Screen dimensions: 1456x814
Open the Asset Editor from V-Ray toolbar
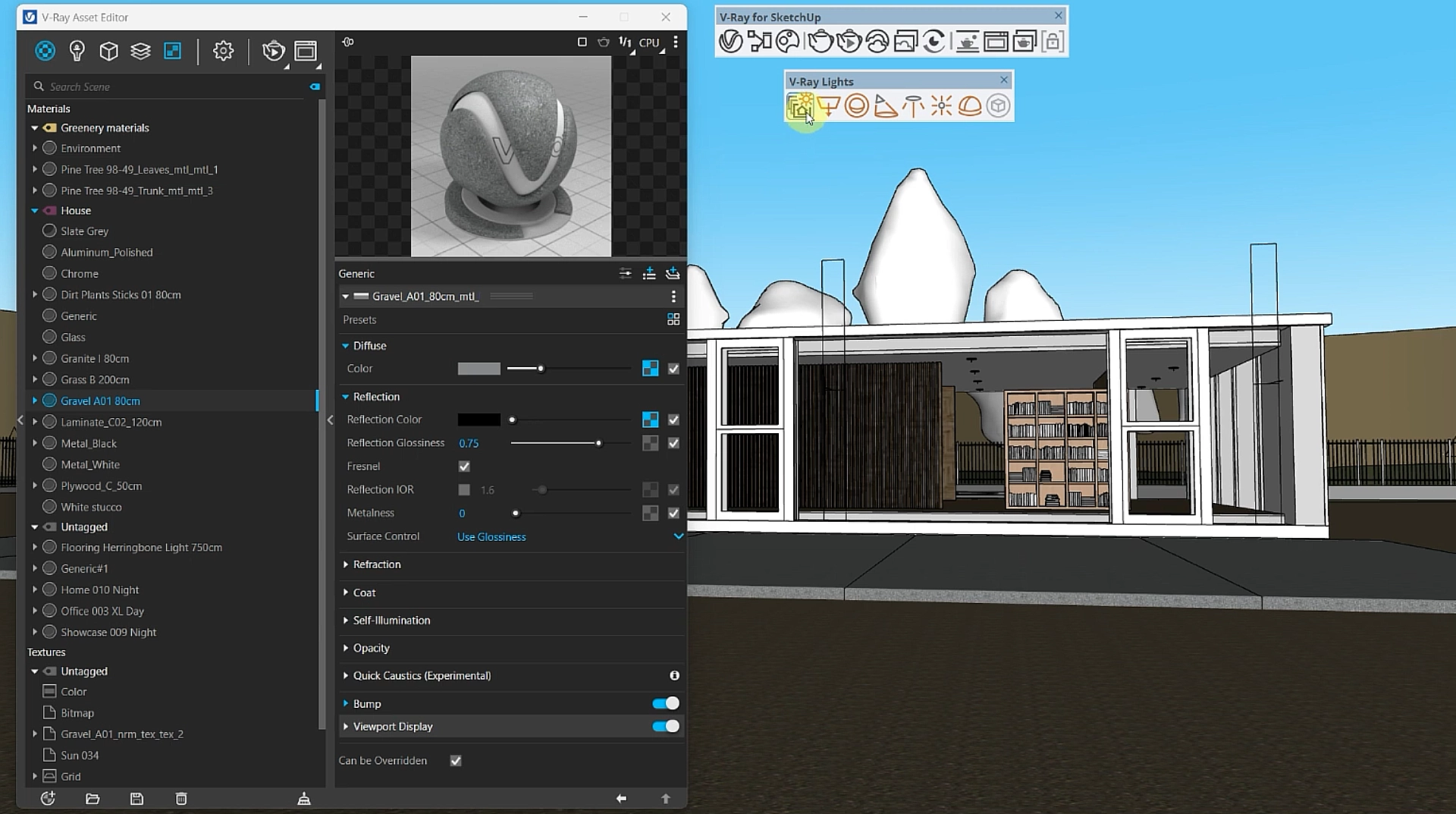(730, 41)
